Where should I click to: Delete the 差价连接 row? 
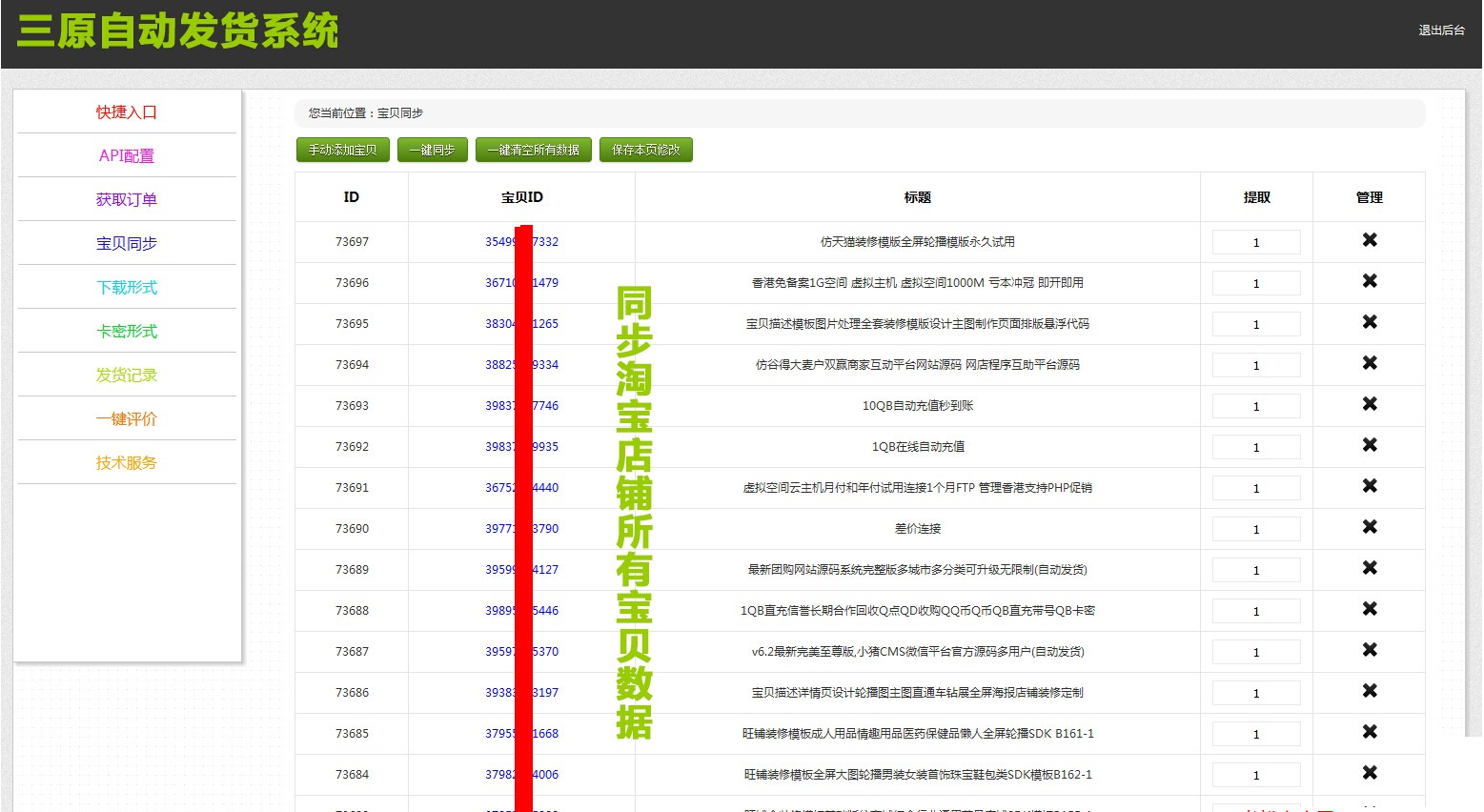pos(1369,527)
